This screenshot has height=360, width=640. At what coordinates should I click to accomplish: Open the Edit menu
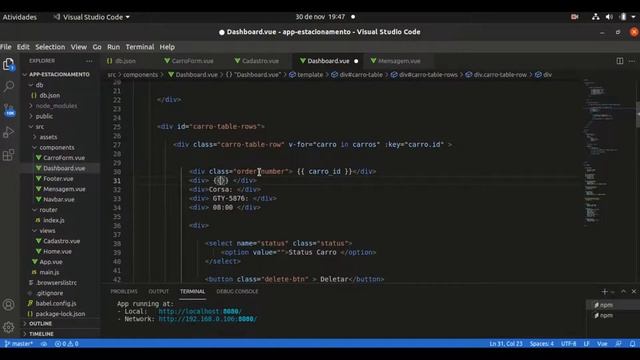(x=23, y=47)
